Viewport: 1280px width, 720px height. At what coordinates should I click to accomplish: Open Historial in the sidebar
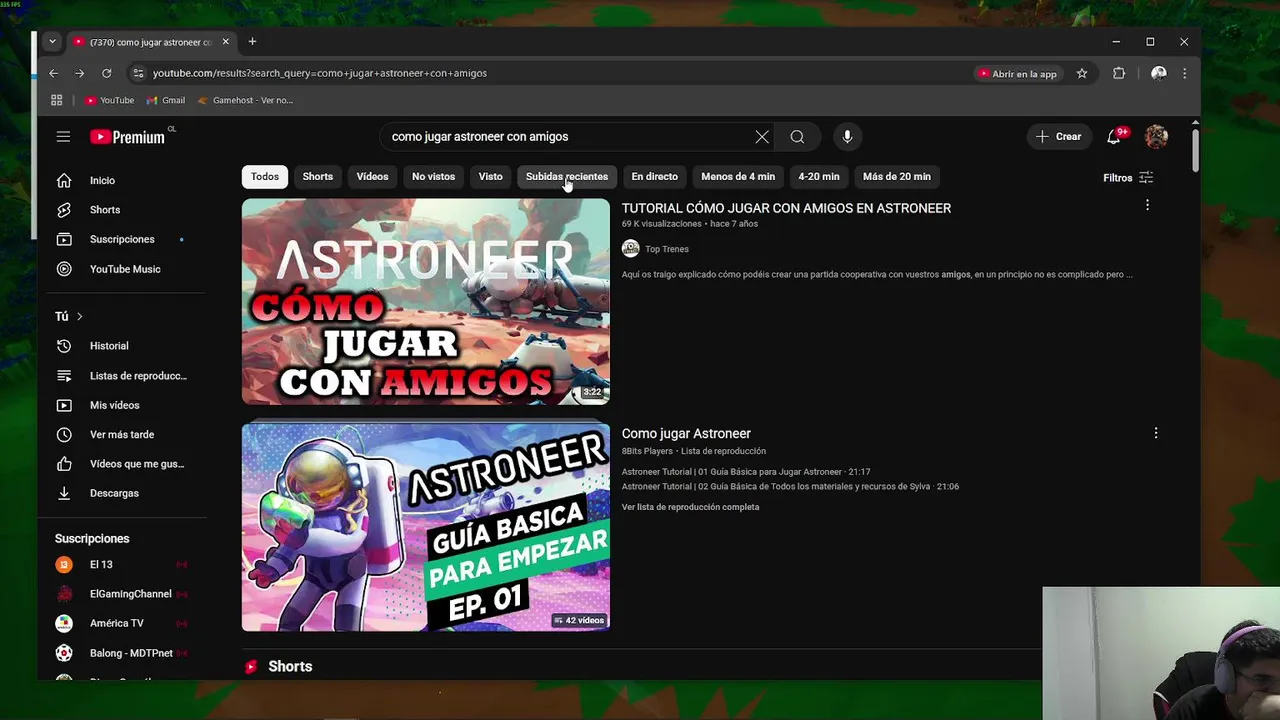coord(108,346)
